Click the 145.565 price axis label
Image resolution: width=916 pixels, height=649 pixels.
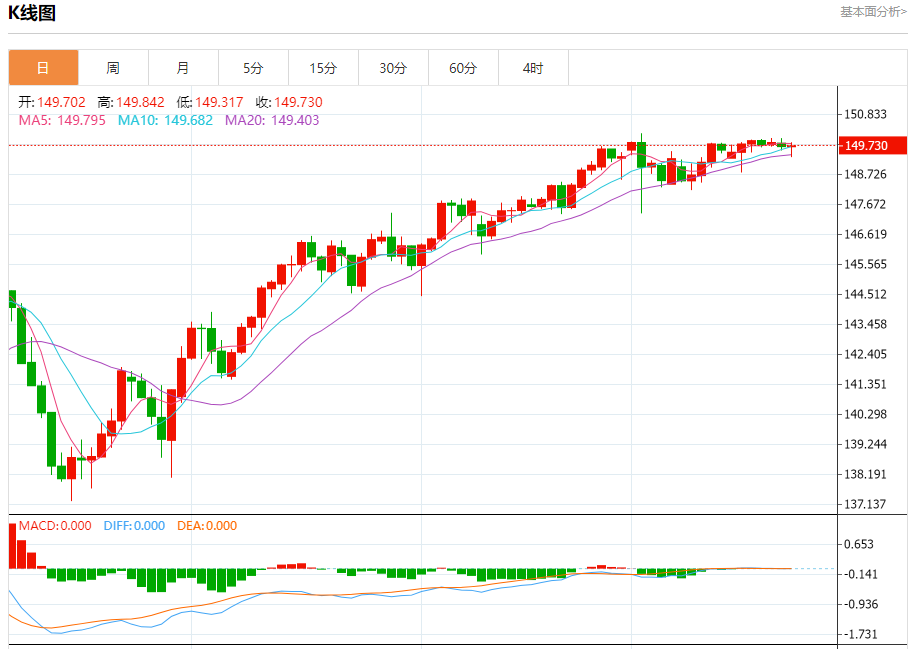tap(865, 265)
